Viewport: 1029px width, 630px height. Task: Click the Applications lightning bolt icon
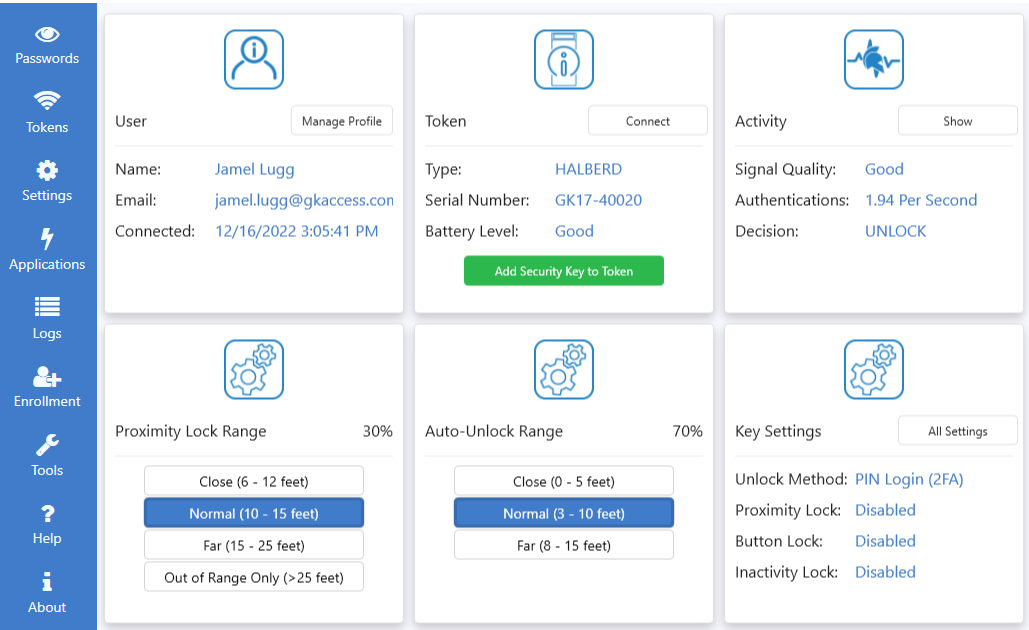[47, 237]
